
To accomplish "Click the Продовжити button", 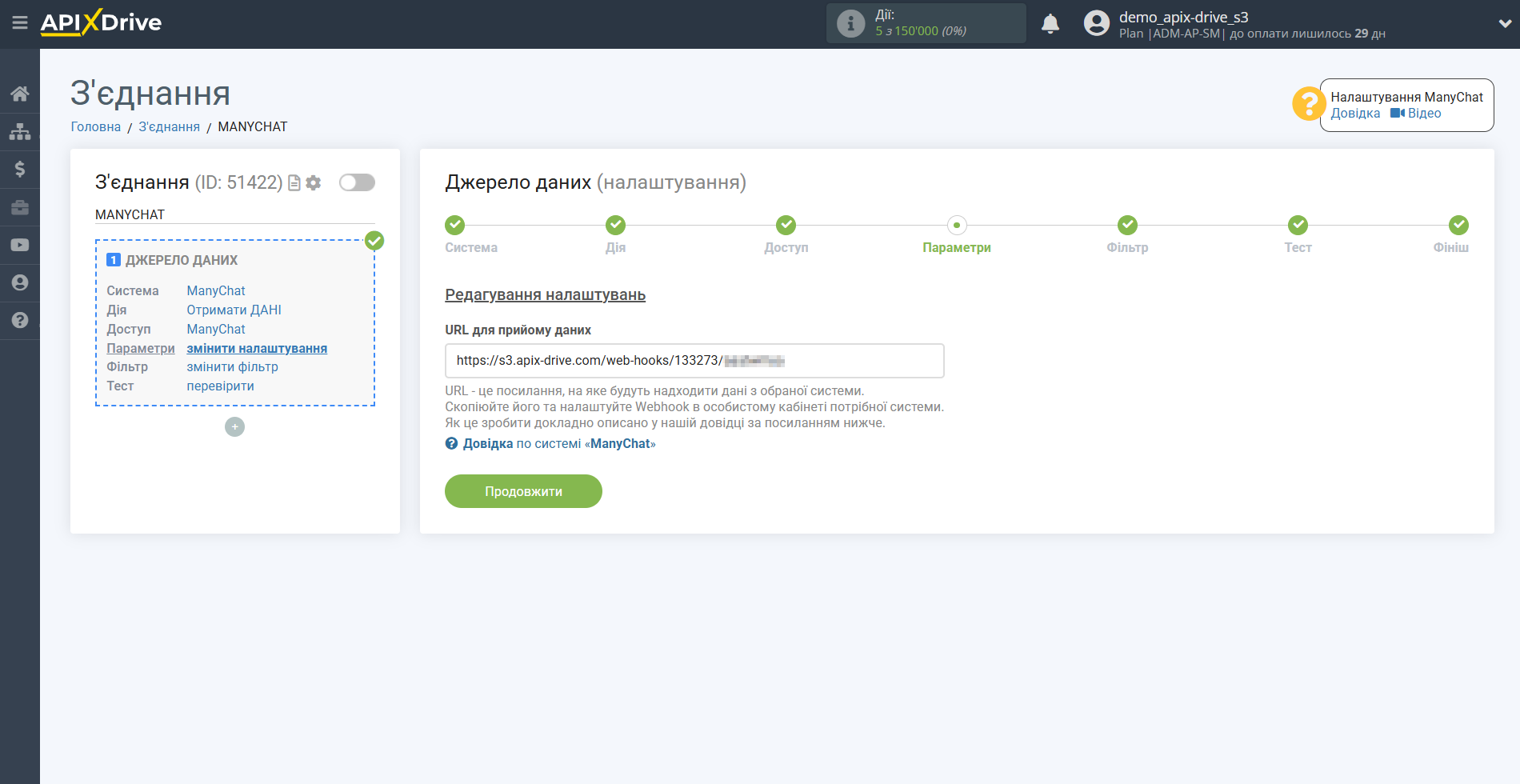I will (523, 491).
